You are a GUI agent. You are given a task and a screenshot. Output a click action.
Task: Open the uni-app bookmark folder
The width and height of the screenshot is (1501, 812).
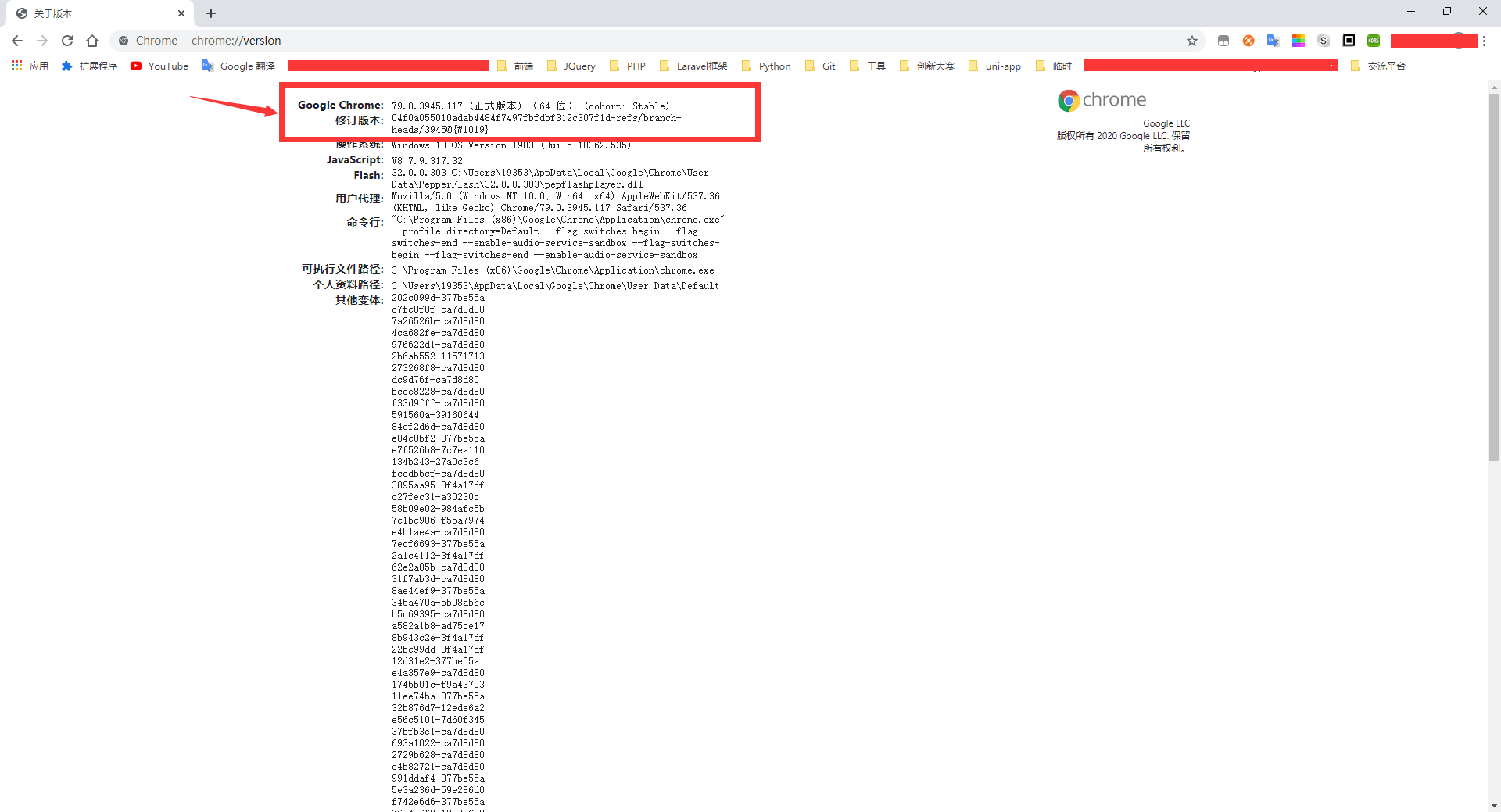994,66
